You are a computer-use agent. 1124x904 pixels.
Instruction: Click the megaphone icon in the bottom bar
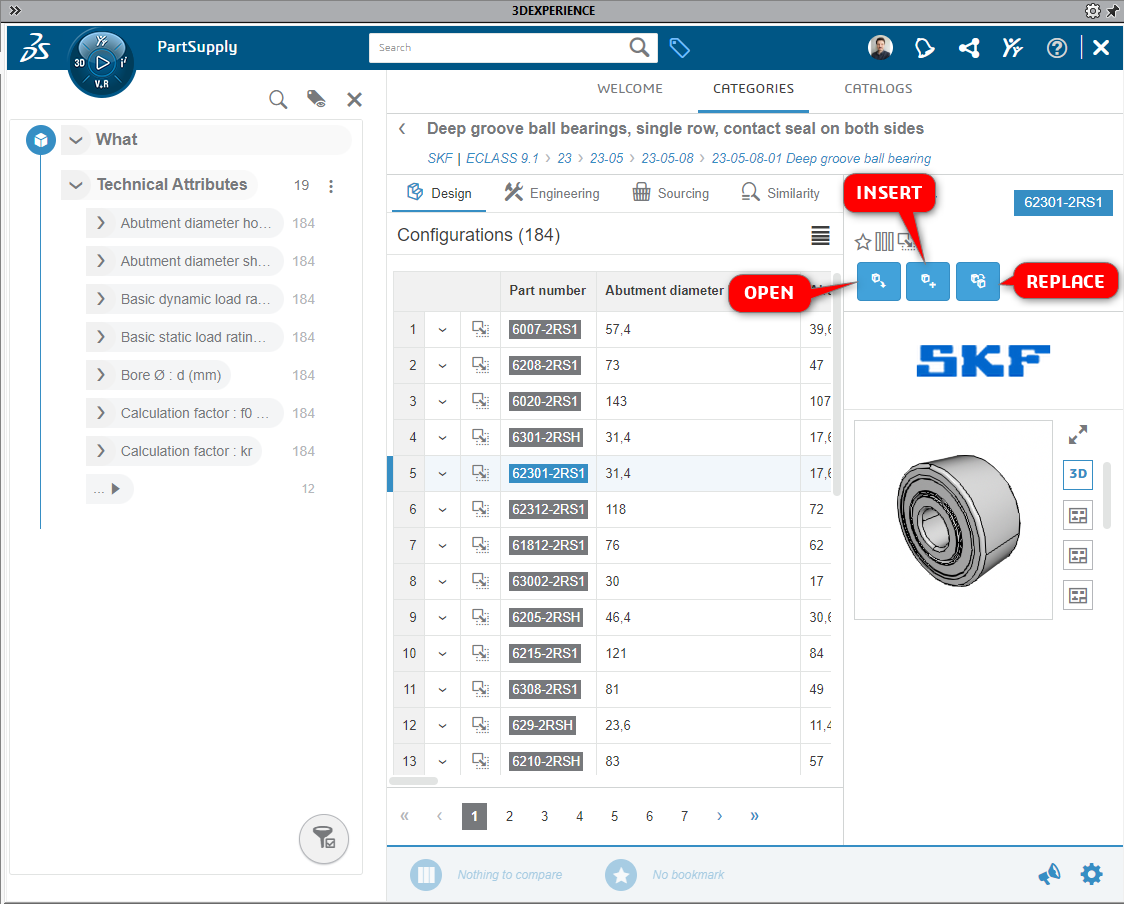click(x=1049, y=874)
